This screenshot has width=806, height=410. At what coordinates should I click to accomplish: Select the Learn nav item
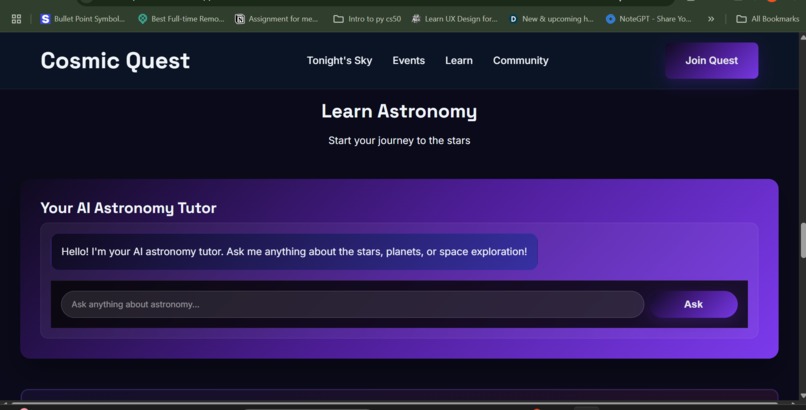(x=459, y=61)
